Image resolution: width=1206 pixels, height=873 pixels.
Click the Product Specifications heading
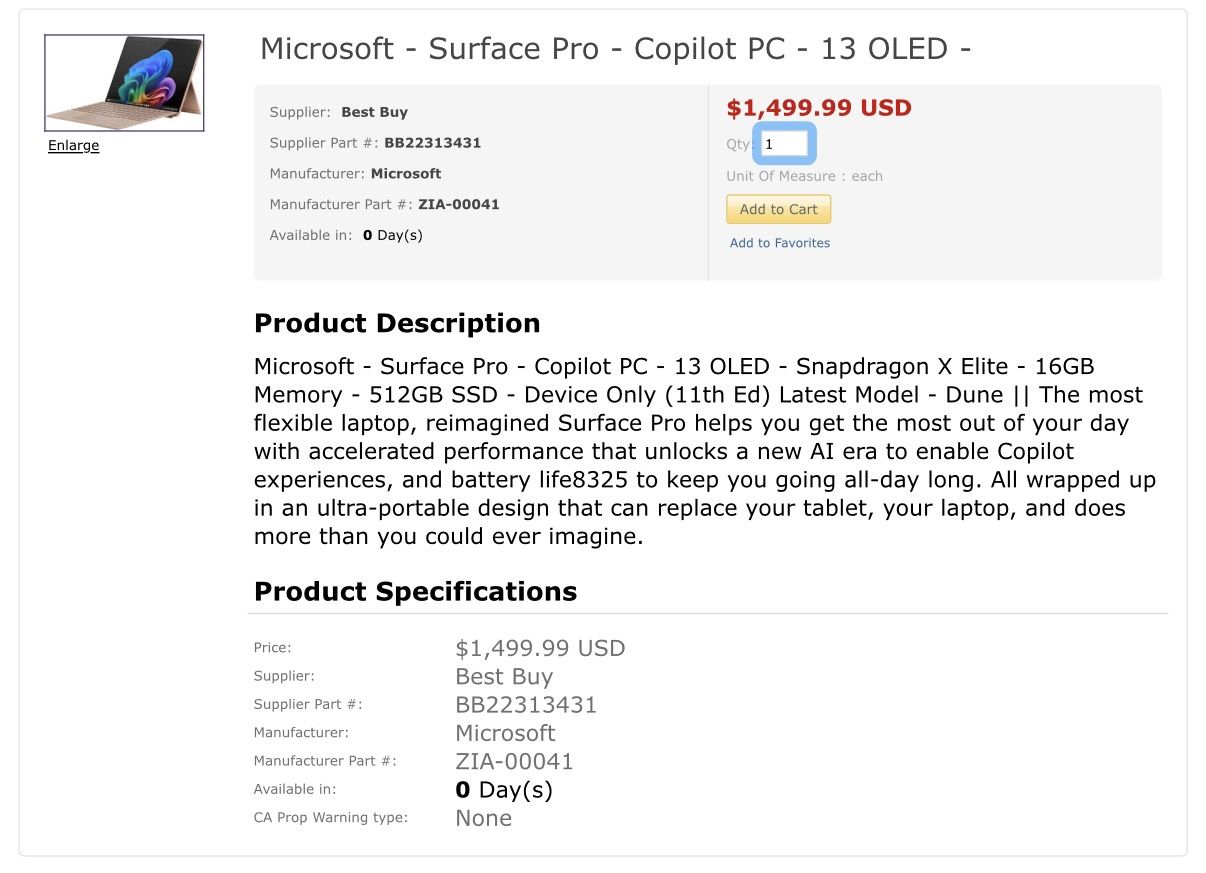click(415, 592)
